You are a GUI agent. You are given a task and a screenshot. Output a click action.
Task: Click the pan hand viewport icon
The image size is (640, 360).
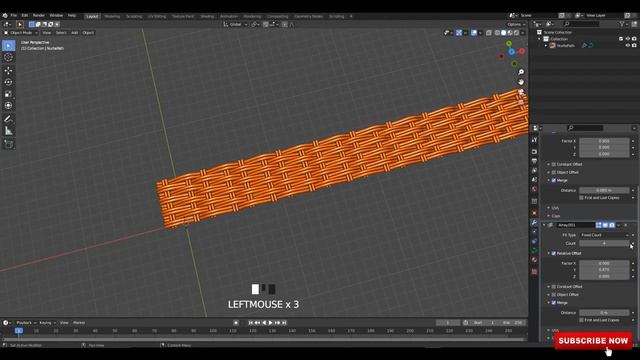coord(521,82)
